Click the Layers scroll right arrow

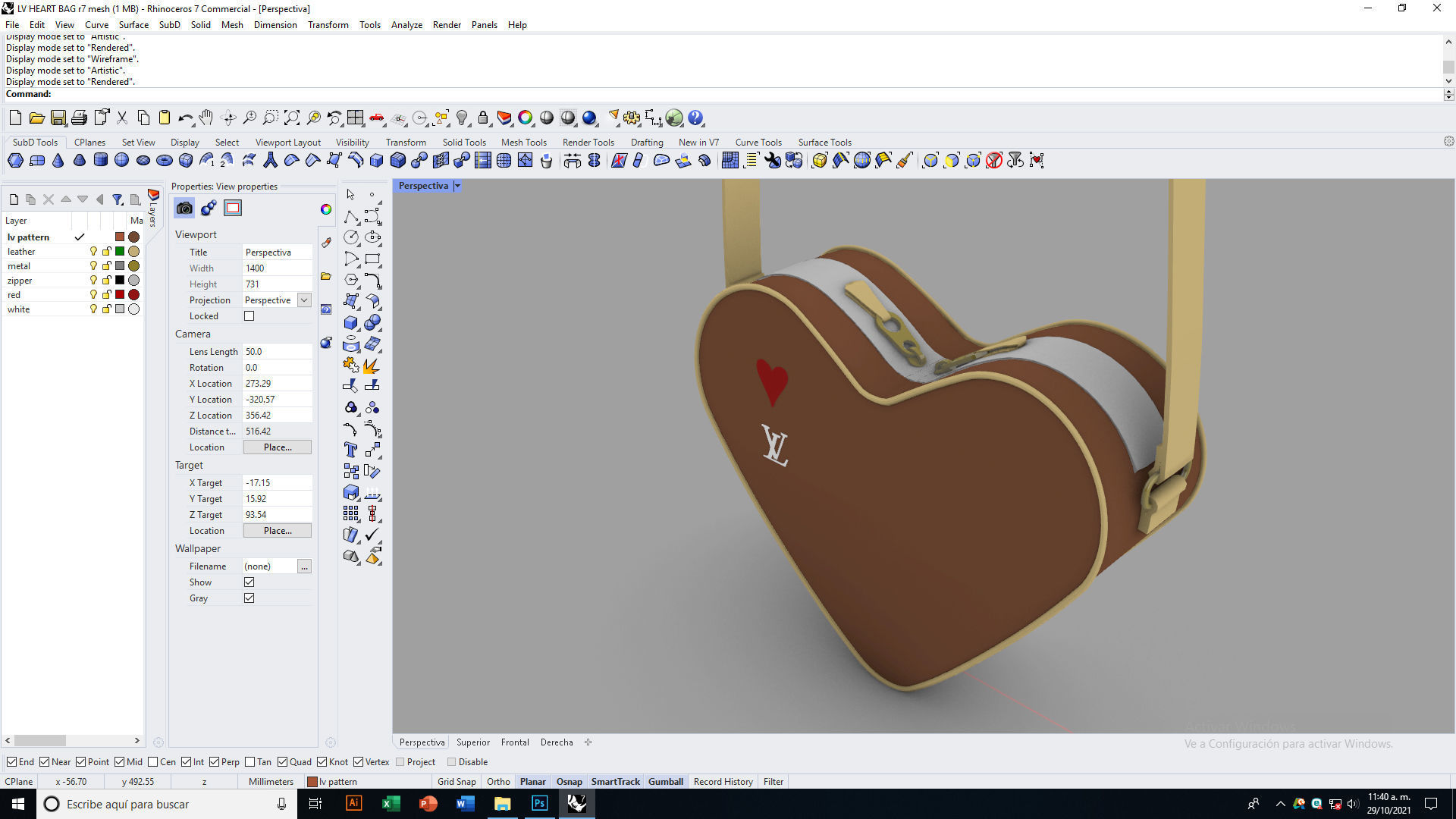tap(137, 740)
